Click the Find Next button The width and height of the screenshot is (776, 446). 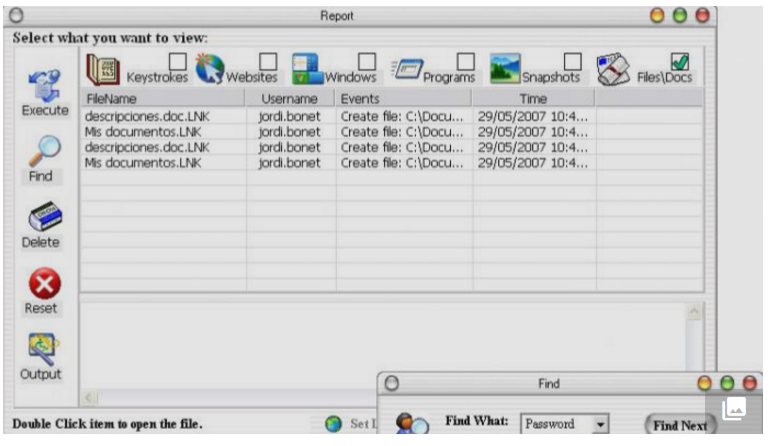point(679,425)
